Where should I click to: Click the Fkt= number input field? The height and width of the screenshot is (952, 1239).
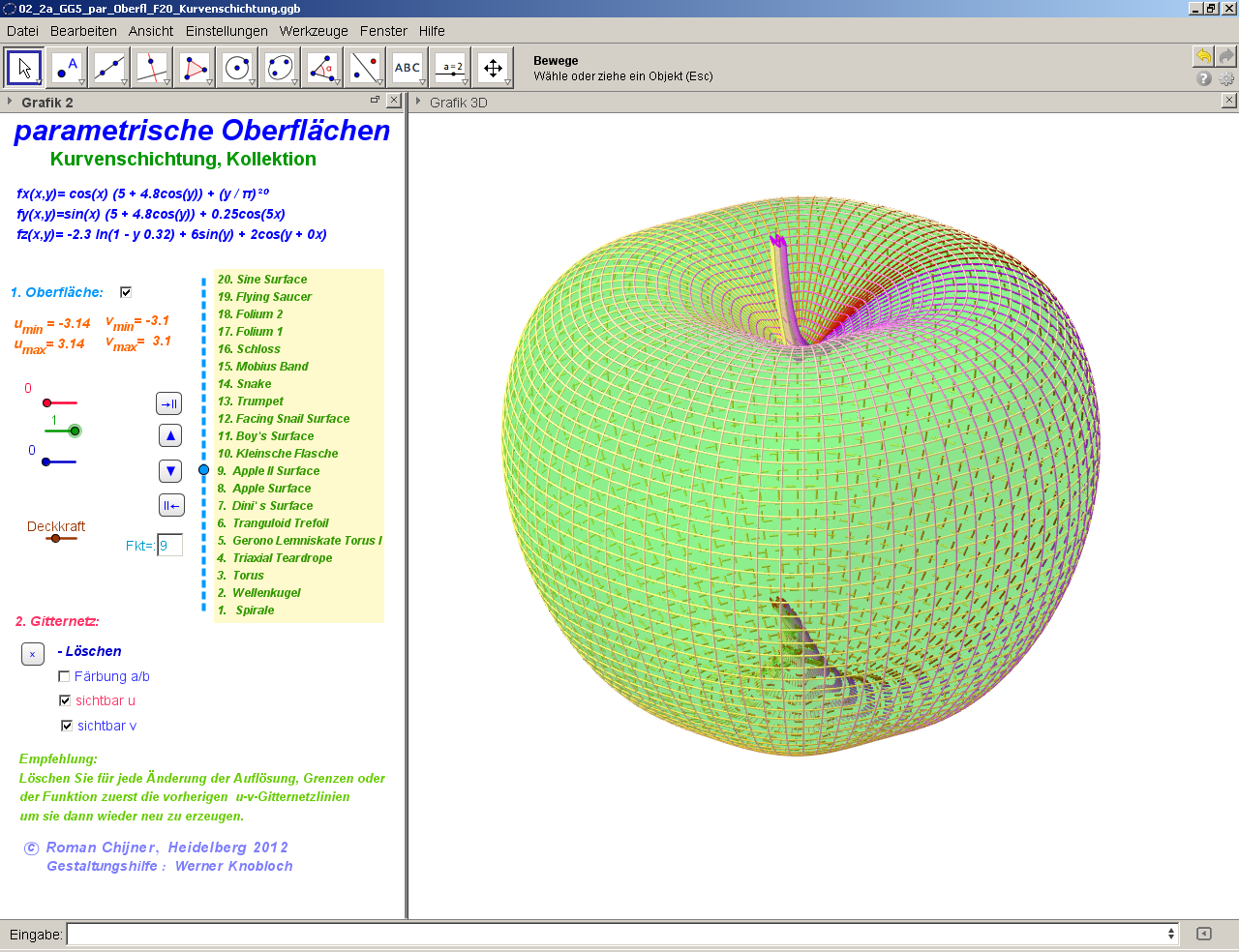click(170, 546)
